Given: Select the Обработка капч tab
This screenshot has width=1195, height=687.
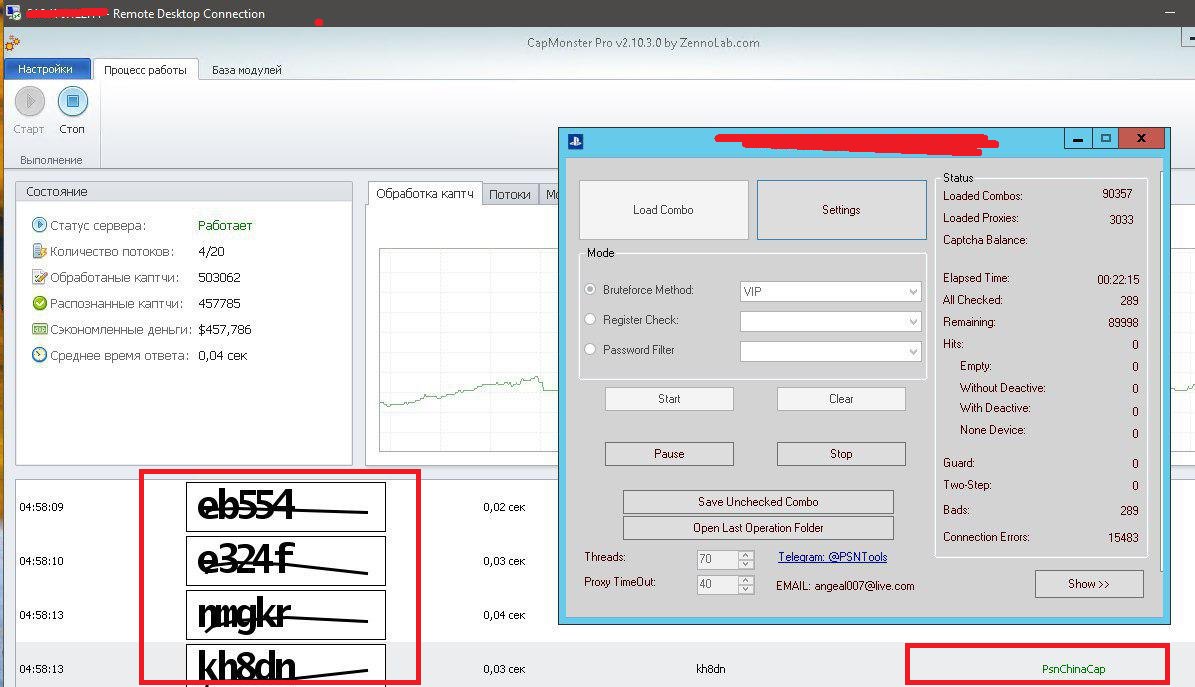Looking at the screenshot, I should pos(424,194).
